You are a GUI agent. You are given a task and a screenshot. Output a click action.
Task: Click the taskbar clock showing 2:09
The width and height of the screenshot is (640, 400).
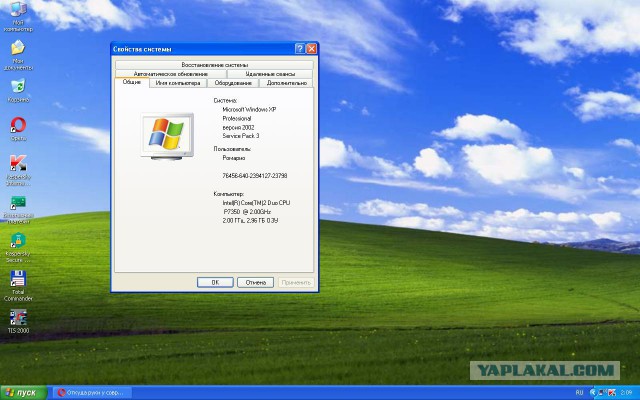click(626, 393)
